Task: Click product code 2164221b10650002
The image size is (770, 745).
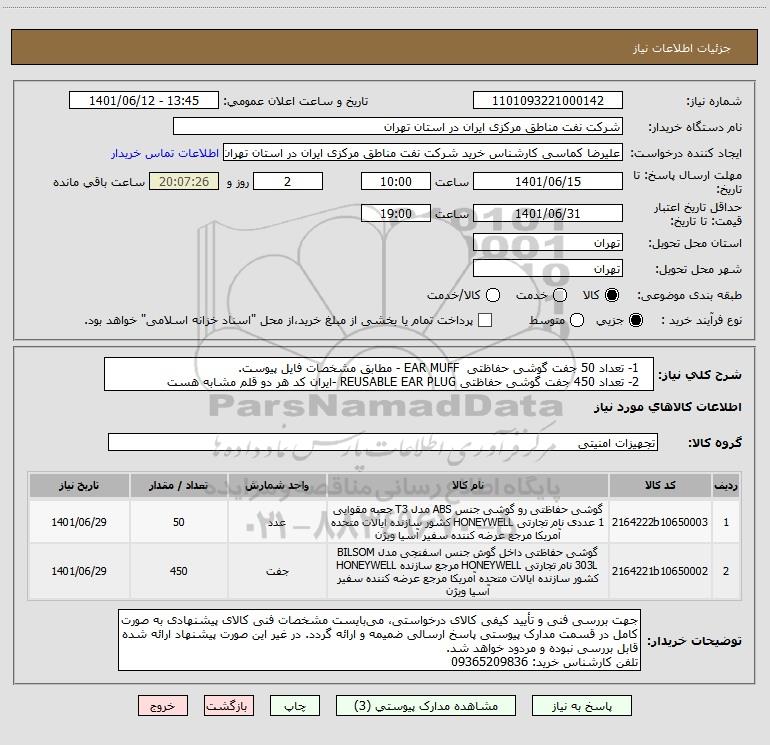Action: (x=660, y=571)
